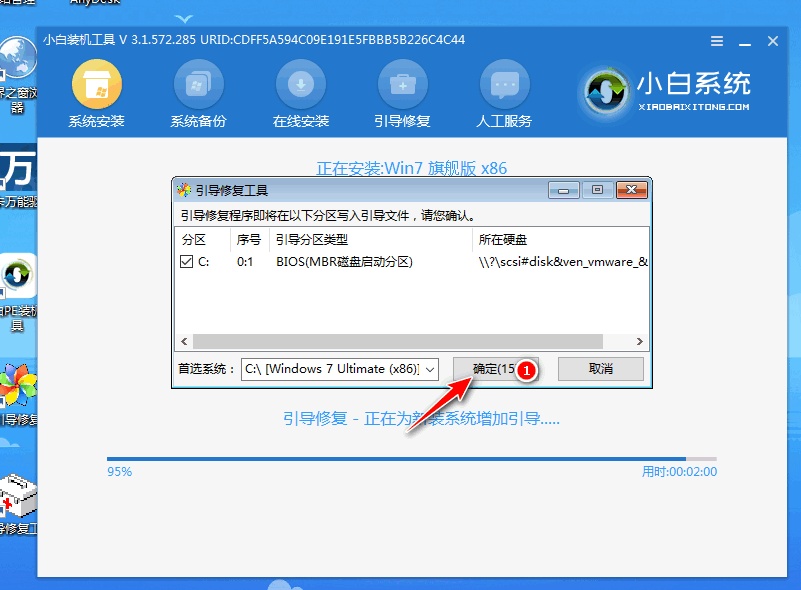Open the hamburger menu in title bar
This screenshot has height=590, width=801.
(x=717, y=41)
